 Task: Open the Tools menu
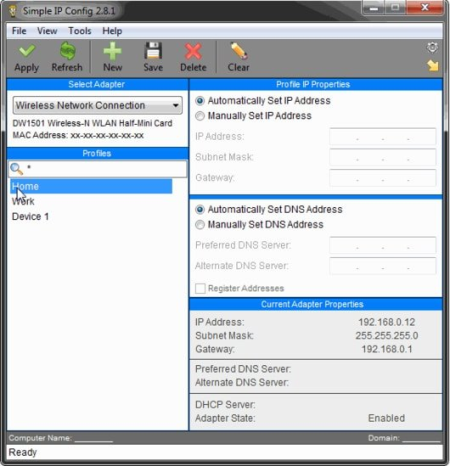(x=80, y=31)
